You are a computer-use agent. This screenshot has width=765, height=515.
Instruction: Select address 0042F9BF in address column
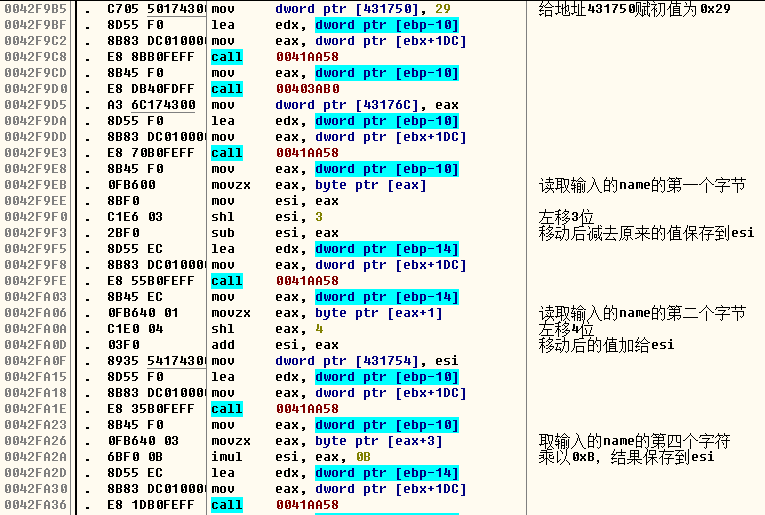(35, 25)
